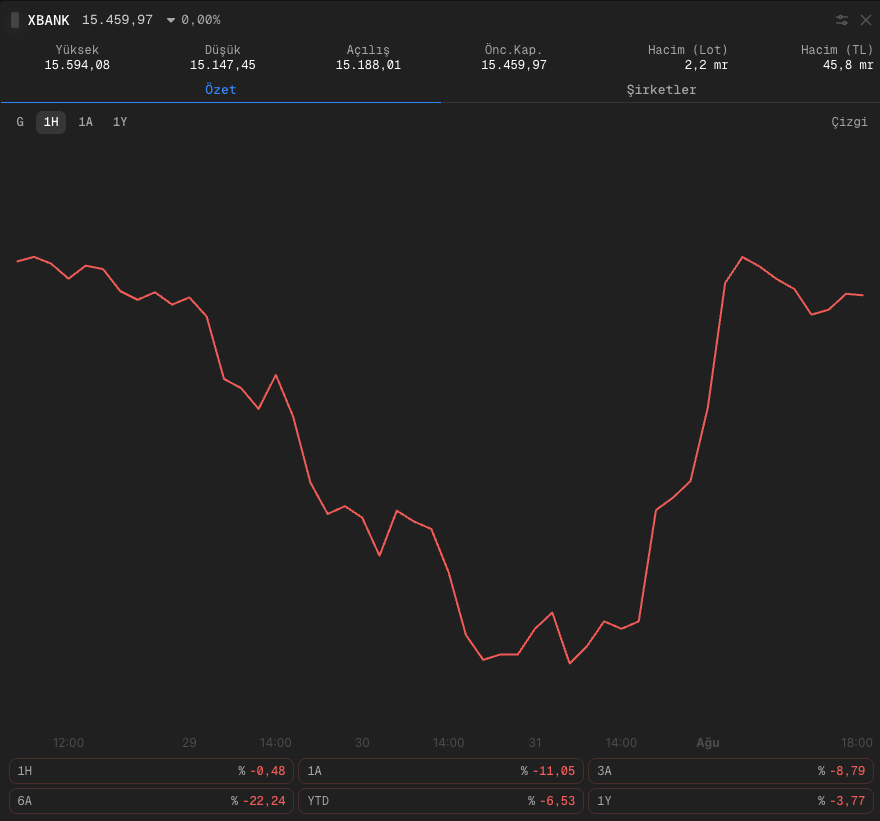Expand the Çizgi chart type selector
880x821 pixels.
point(849,122)
